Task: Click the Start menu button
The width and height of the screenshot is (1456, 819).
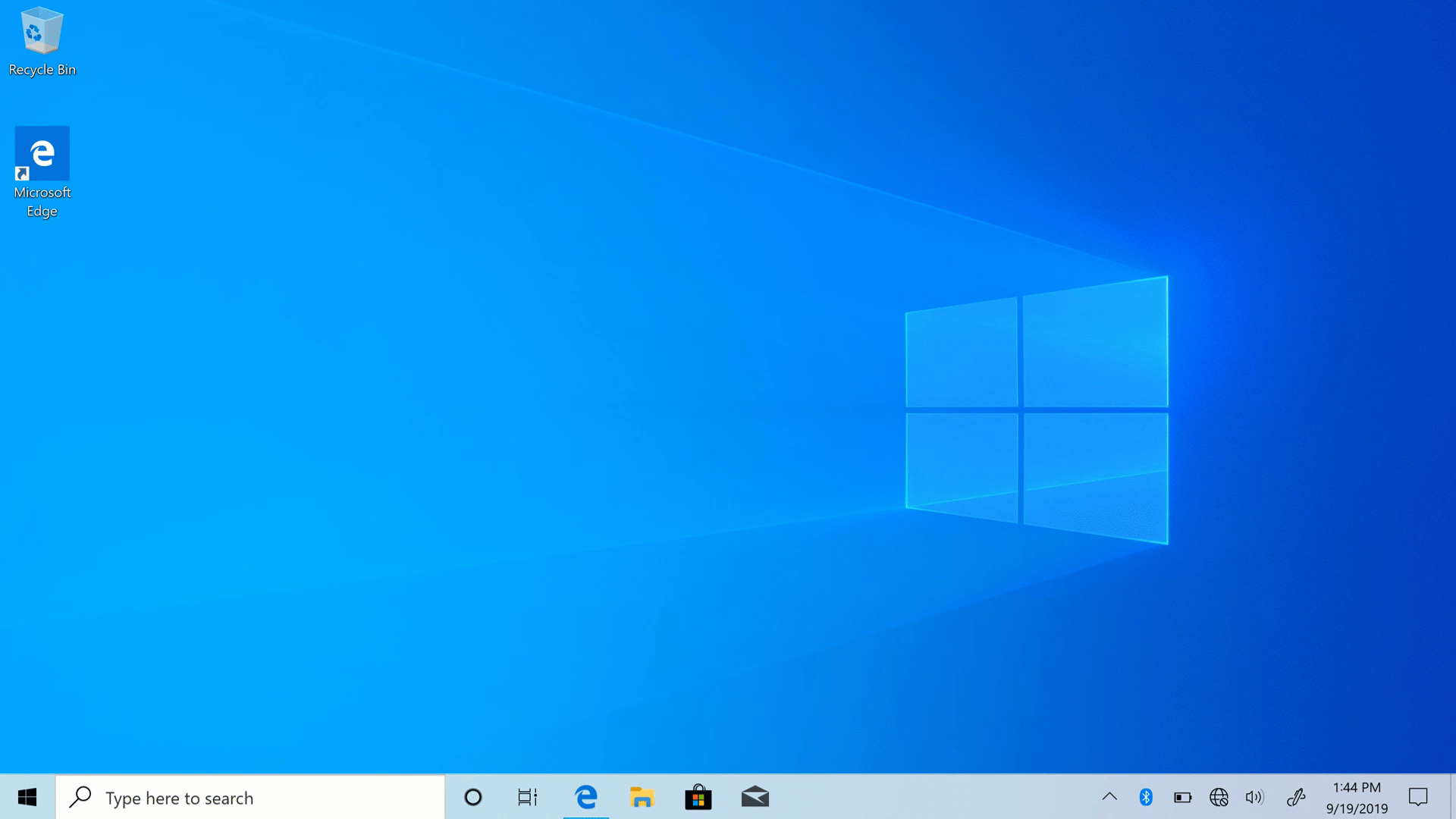Action: pos(27,797)
